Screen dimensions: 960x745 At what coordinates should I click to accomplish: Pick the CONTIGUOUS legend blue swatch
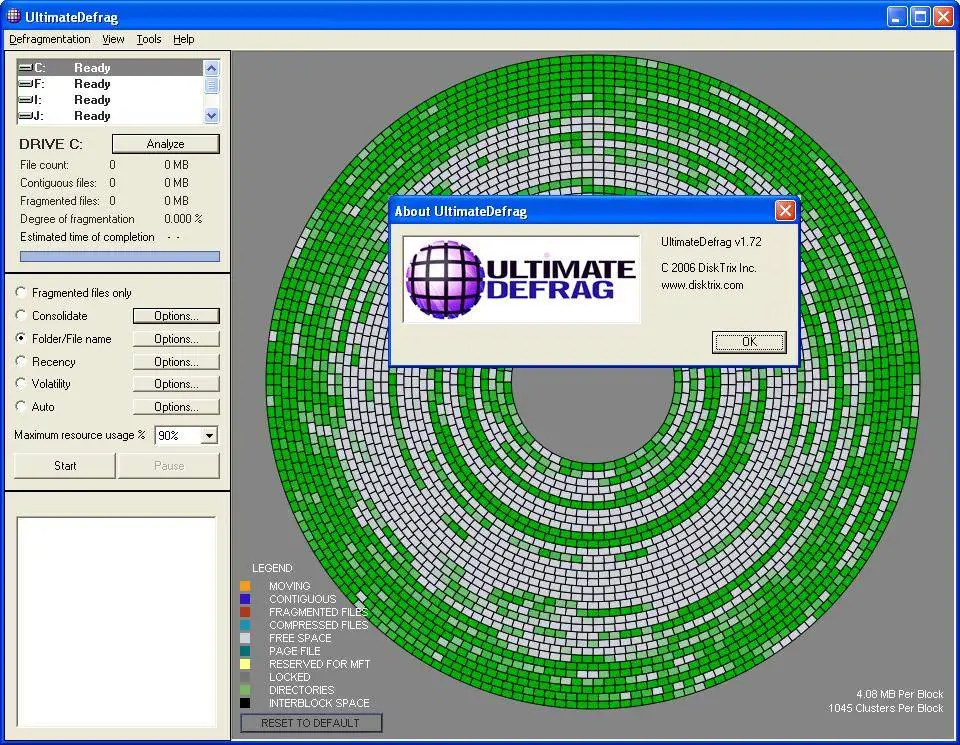tap(245, 599)
